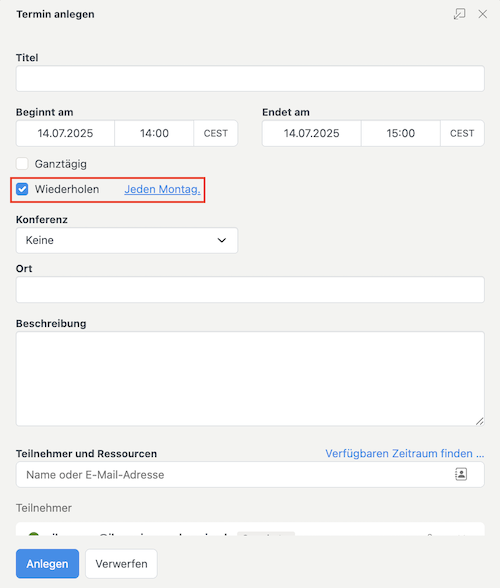Click the start time field 14:00

[x=154, y=133]
